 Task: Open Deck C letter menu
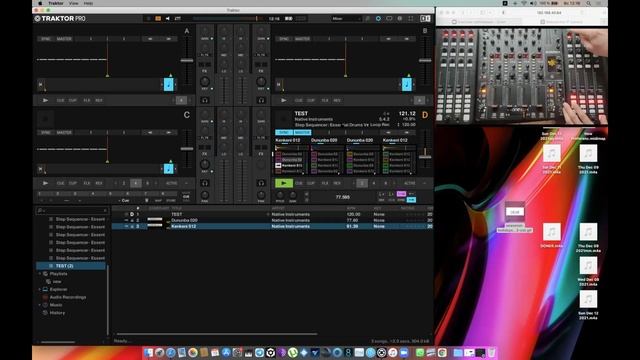point(187,115)
